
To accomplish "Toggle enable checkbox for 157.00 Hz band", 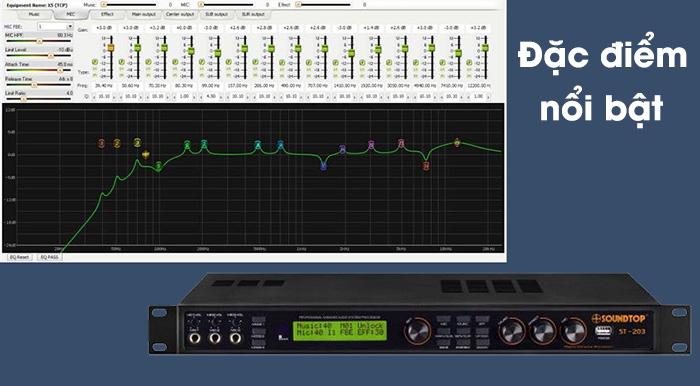I will 229,62.
